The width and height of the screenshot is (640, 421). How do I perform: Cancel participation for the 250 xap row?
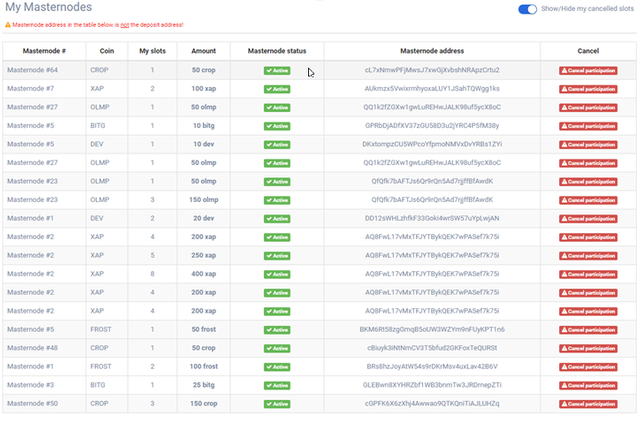[588, 256]
